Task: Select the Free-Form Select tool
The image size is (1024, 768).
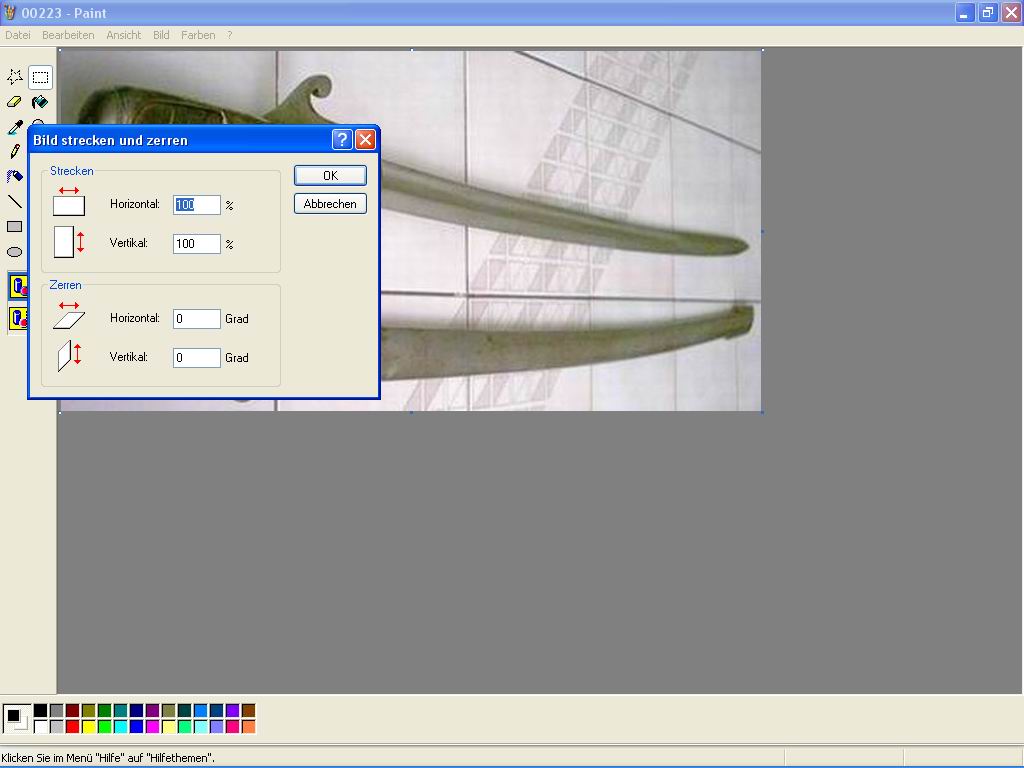Action: pos(15,77)
